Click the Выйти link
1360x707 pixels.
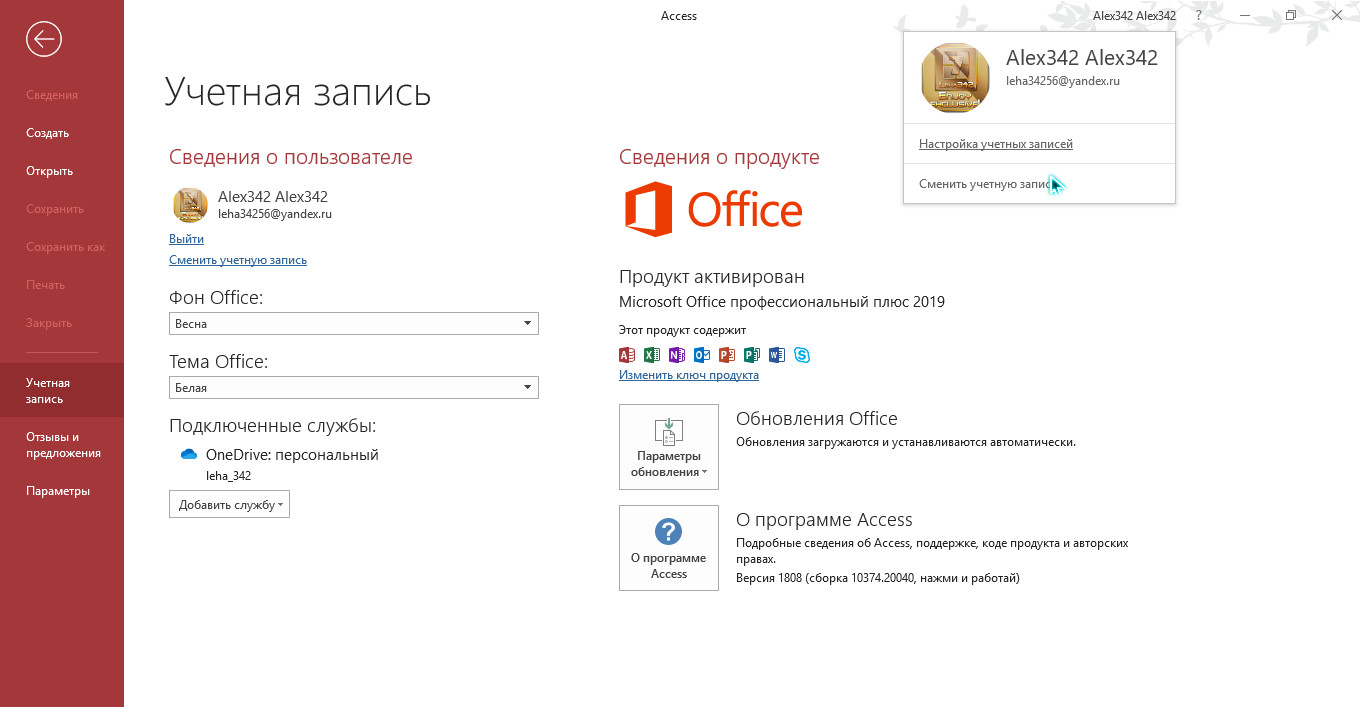coord(186,239)
